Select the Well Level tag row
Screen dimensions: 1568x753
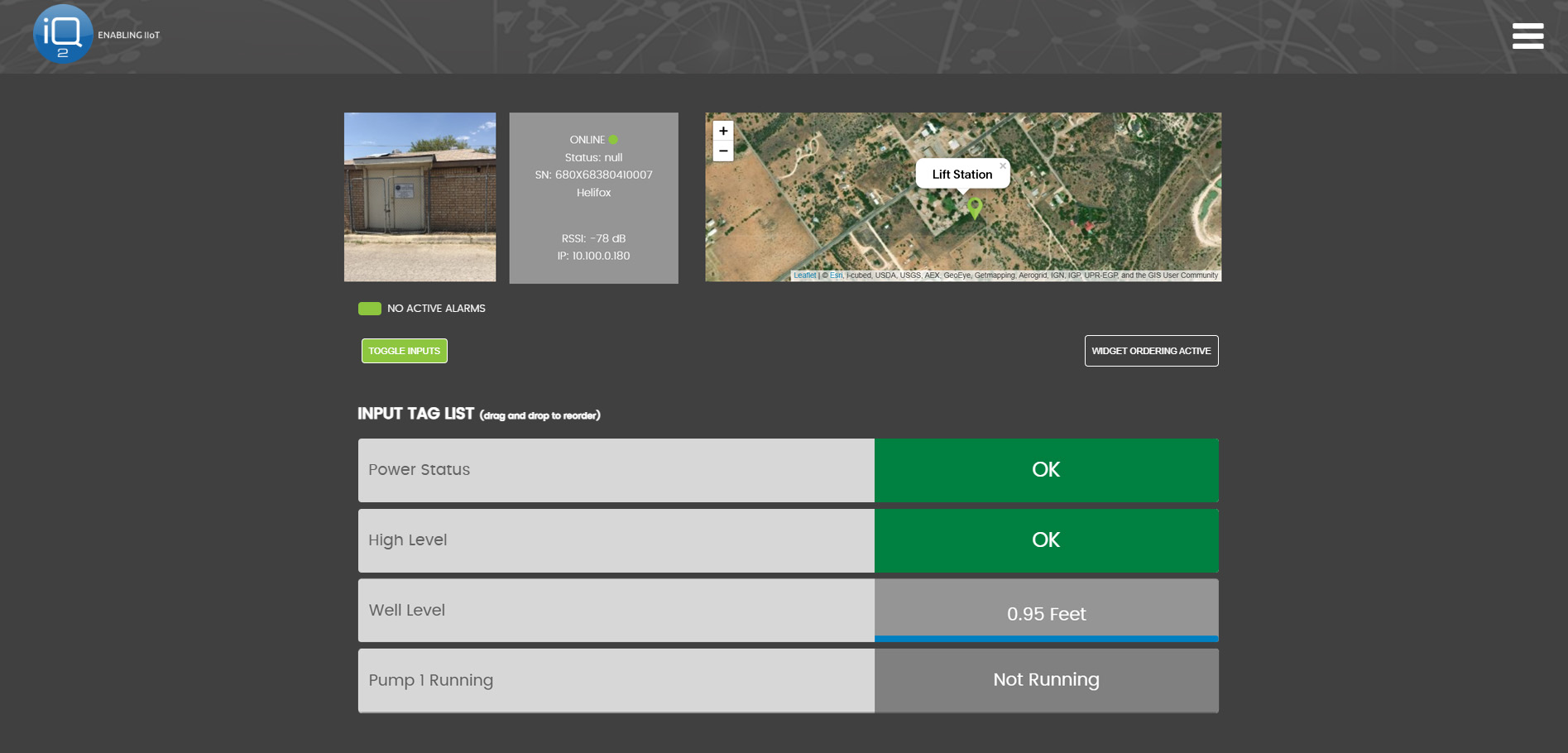pos(616,611)
